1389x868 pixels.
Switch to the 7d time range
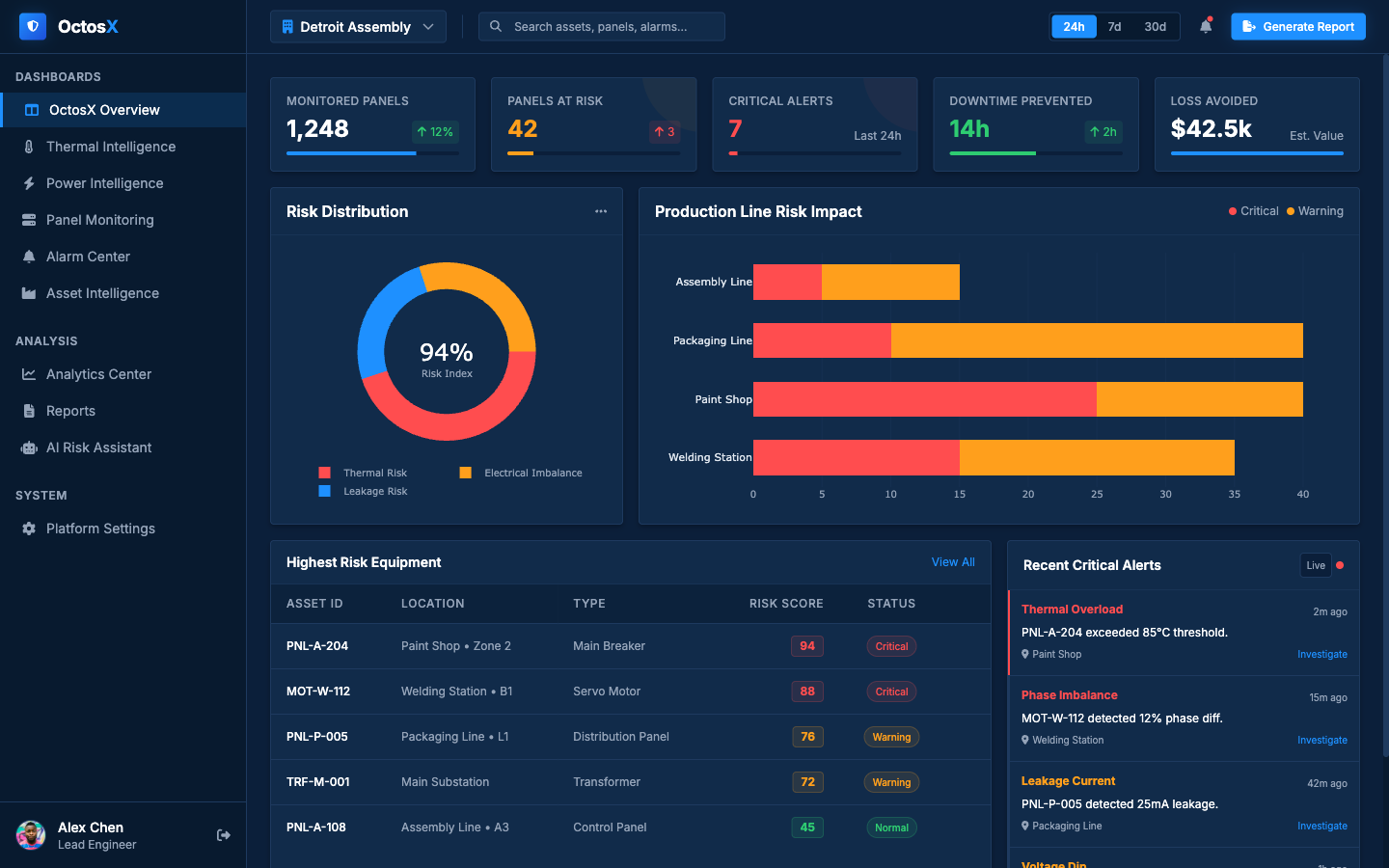[x=1114, y=27]
